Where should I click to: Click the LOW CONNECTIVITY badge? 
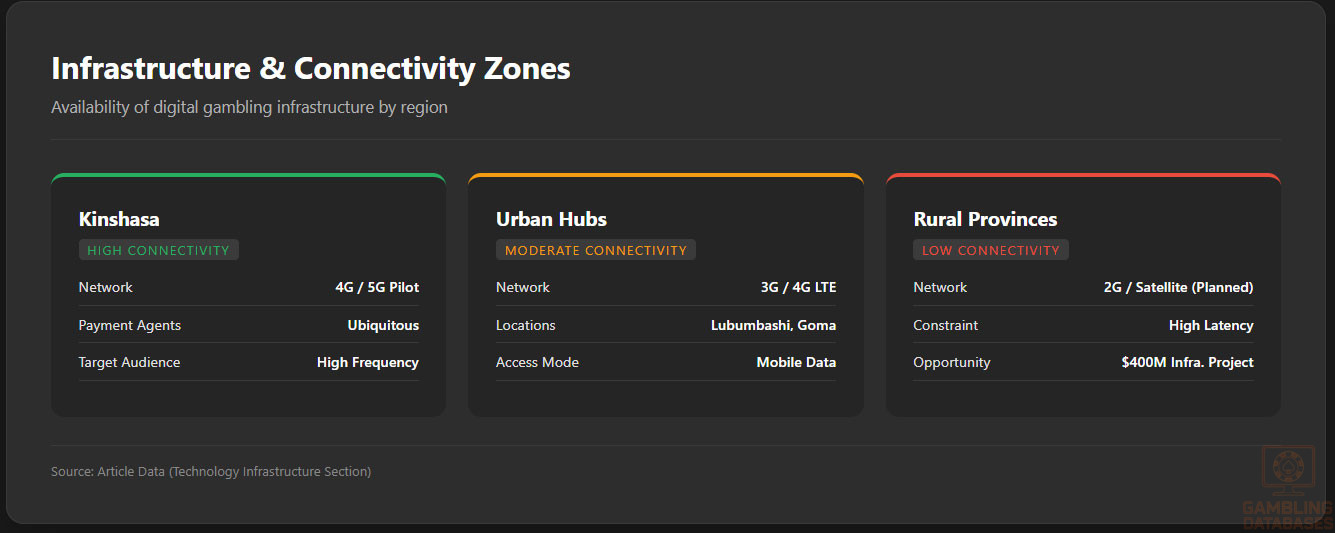click(990, 250)
